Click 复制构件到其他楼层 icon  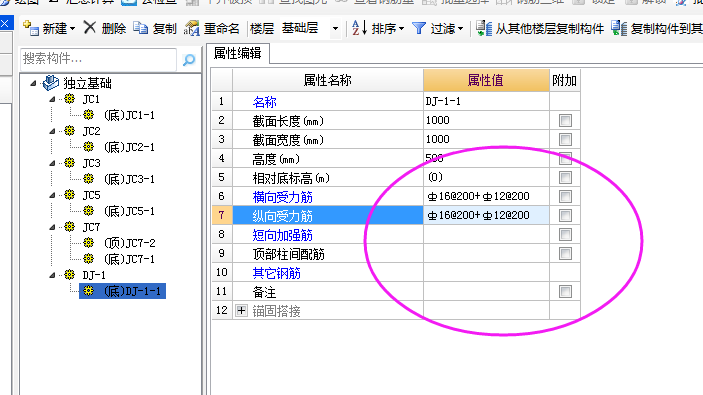[x=619, y=28]
